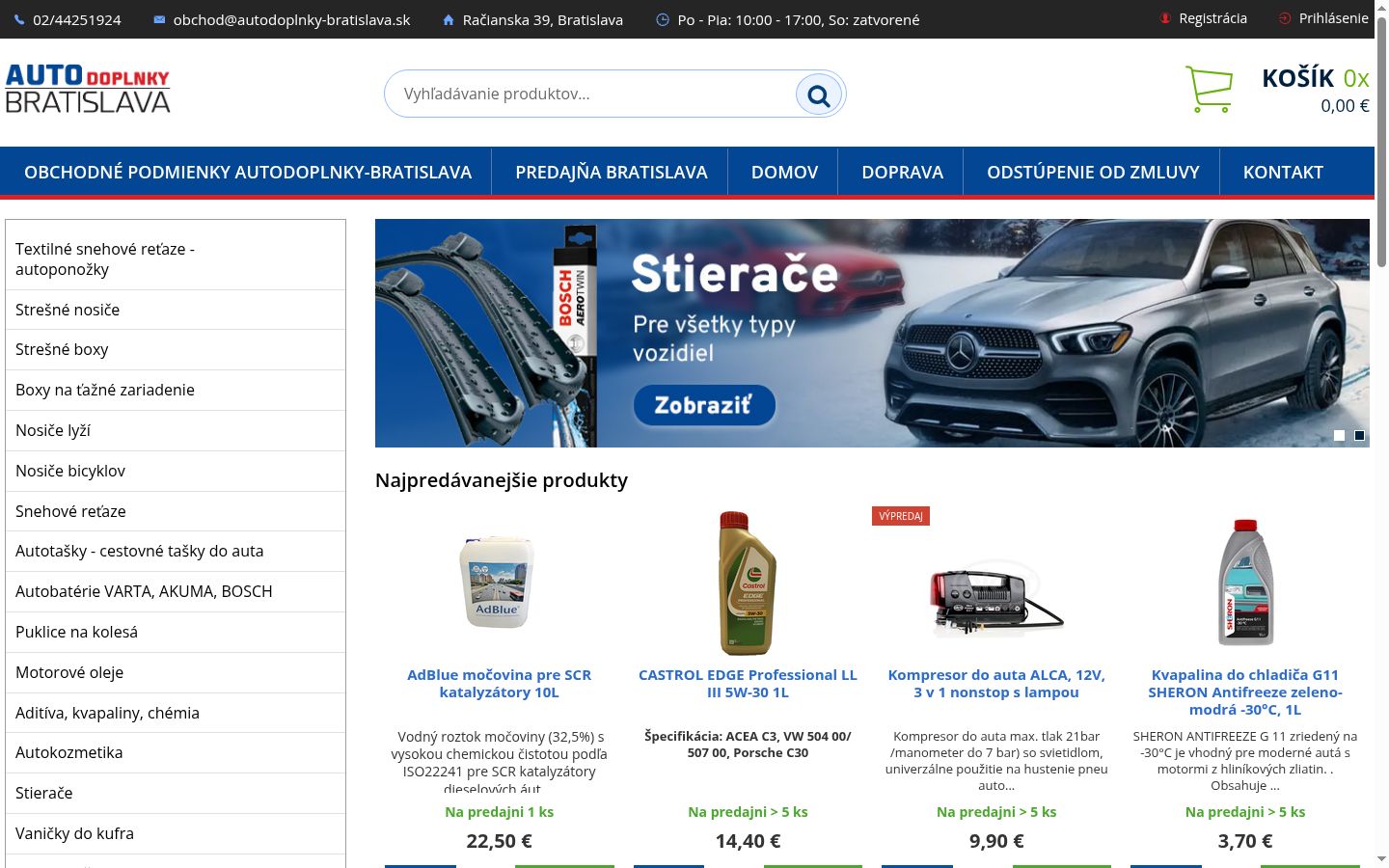Click the phone icon in top bar
Viewport: 1389px width, 868px height.
tap(19, 19)
